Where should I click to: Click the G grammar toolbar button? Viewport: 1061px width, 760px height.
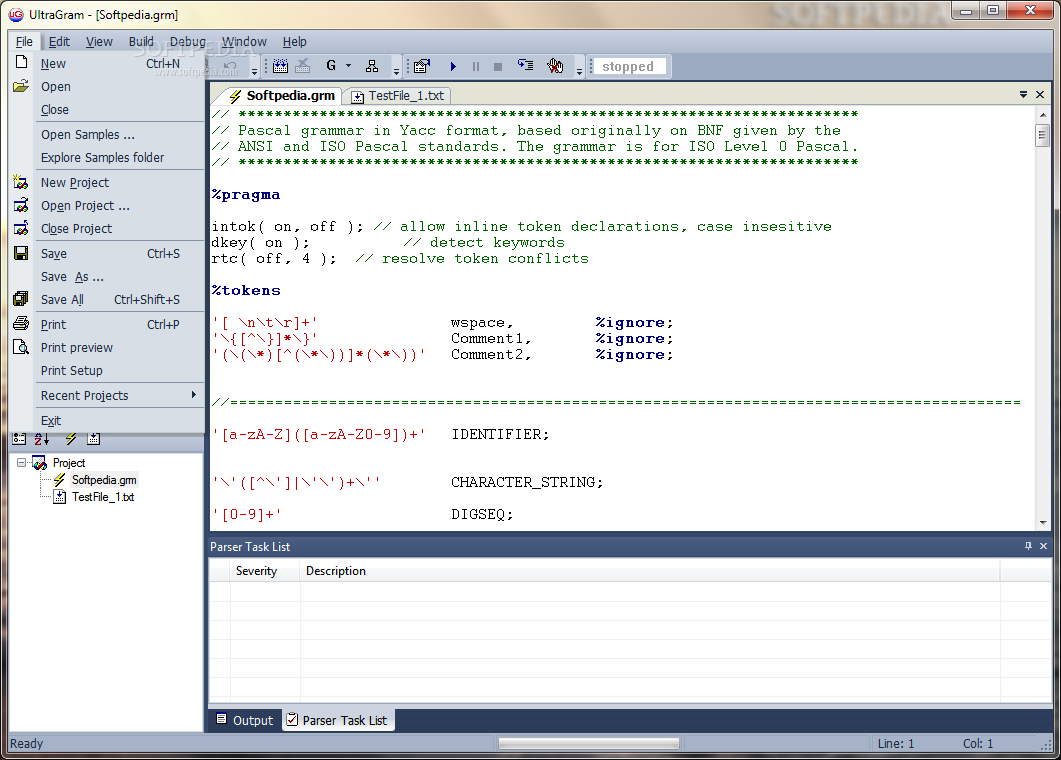click(331, 66)
